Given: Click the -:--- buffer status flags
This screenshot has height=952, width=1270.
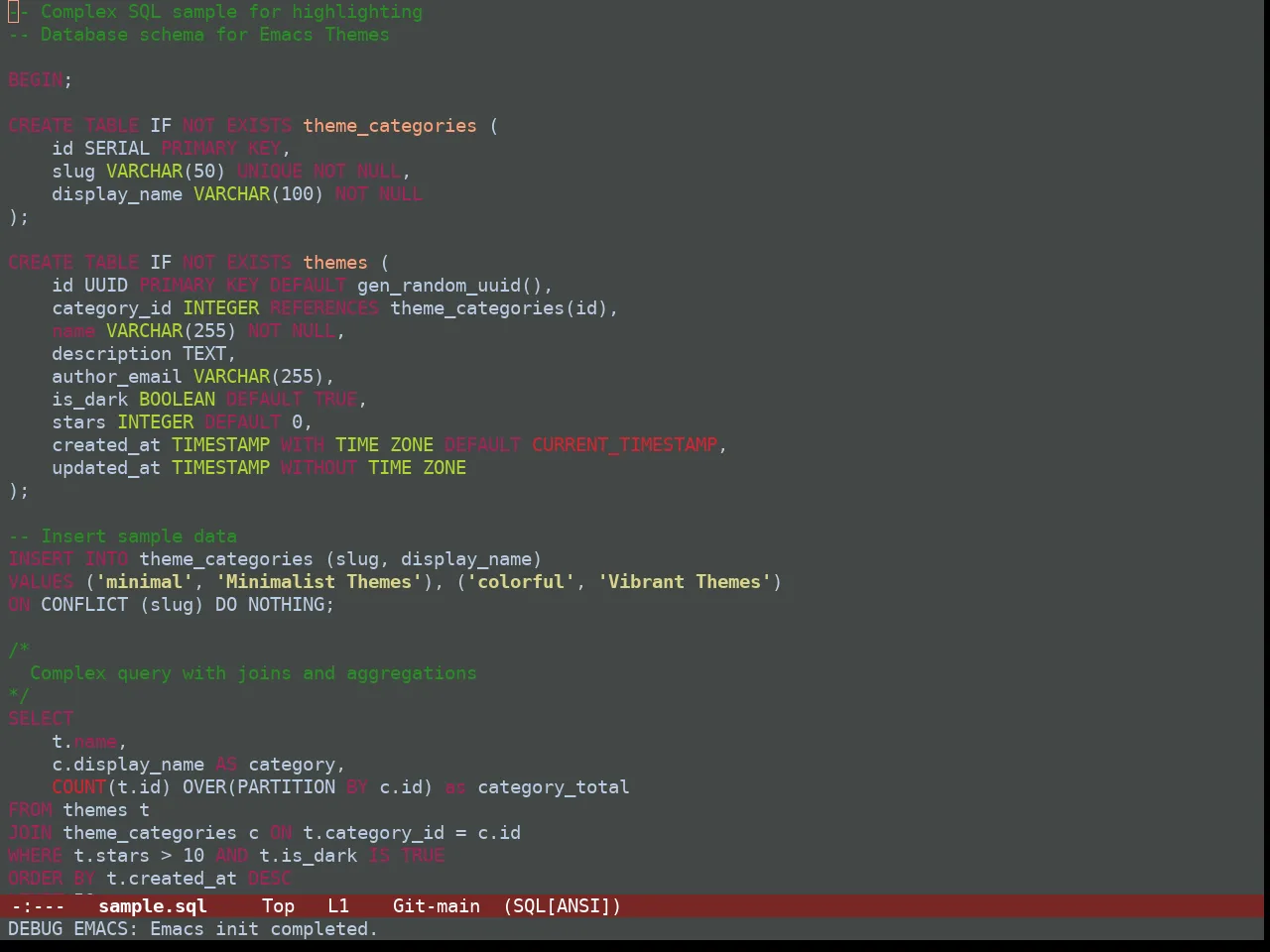Looking at the screenshot, I should pyautogui.click(x=37, y=905).
